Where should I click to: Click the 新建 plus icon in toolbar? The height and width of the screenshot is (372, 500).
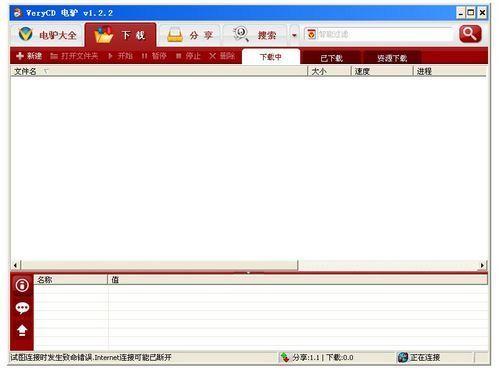click(x=20, y=56)
